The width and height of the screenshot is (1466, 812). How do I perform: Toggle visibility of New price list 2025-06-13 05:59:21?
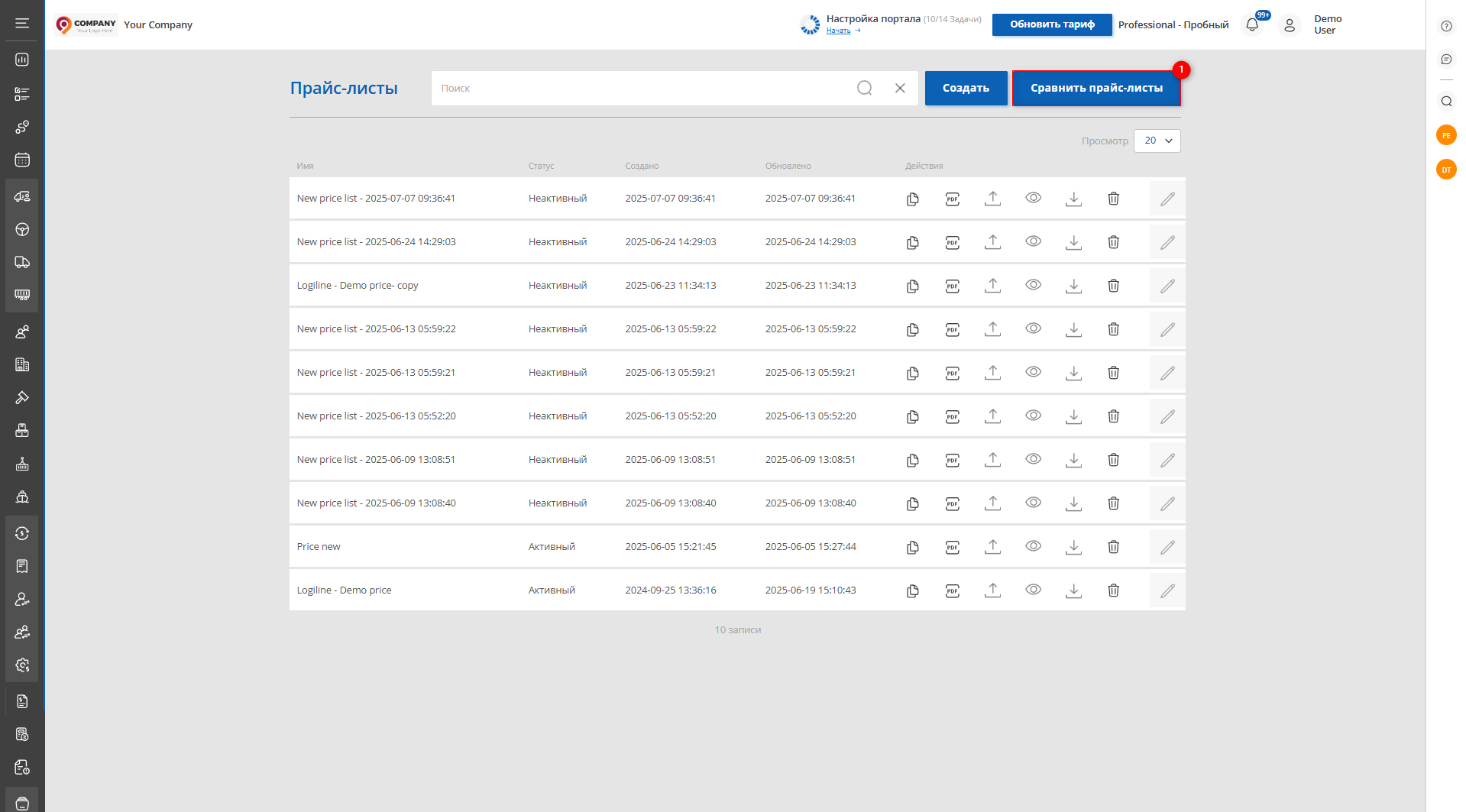click(x=1033, y=372)
